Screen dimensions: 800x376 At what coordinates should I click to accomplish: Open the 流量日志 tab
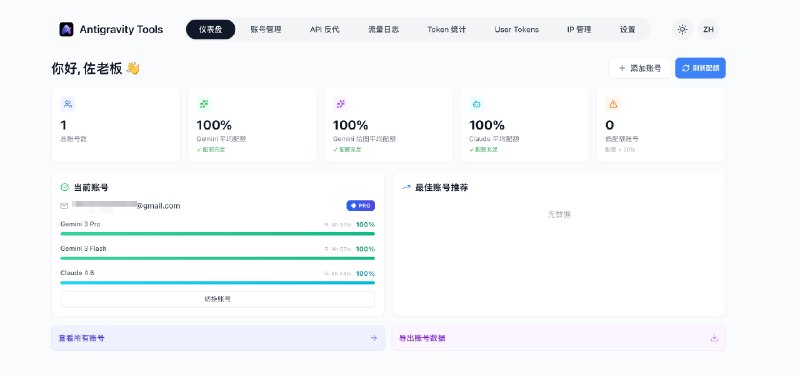[384, 30]
